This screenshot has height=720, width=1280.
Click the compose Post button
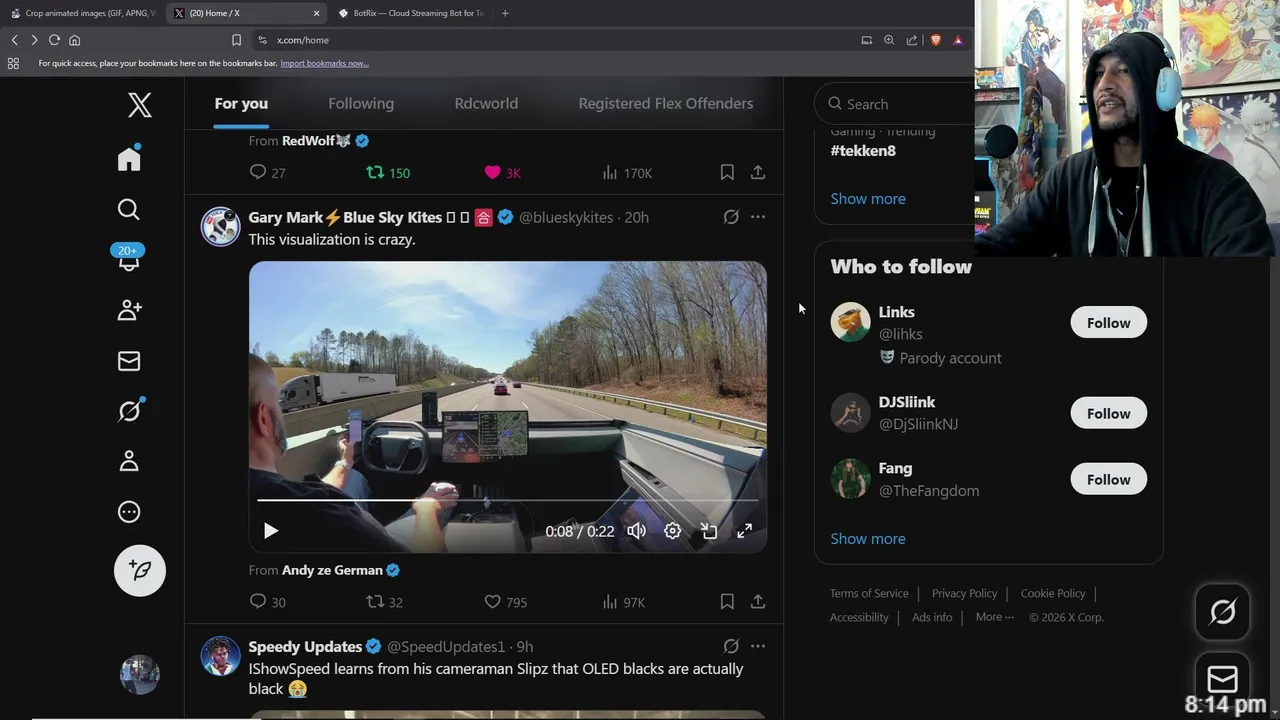point(140,570)
